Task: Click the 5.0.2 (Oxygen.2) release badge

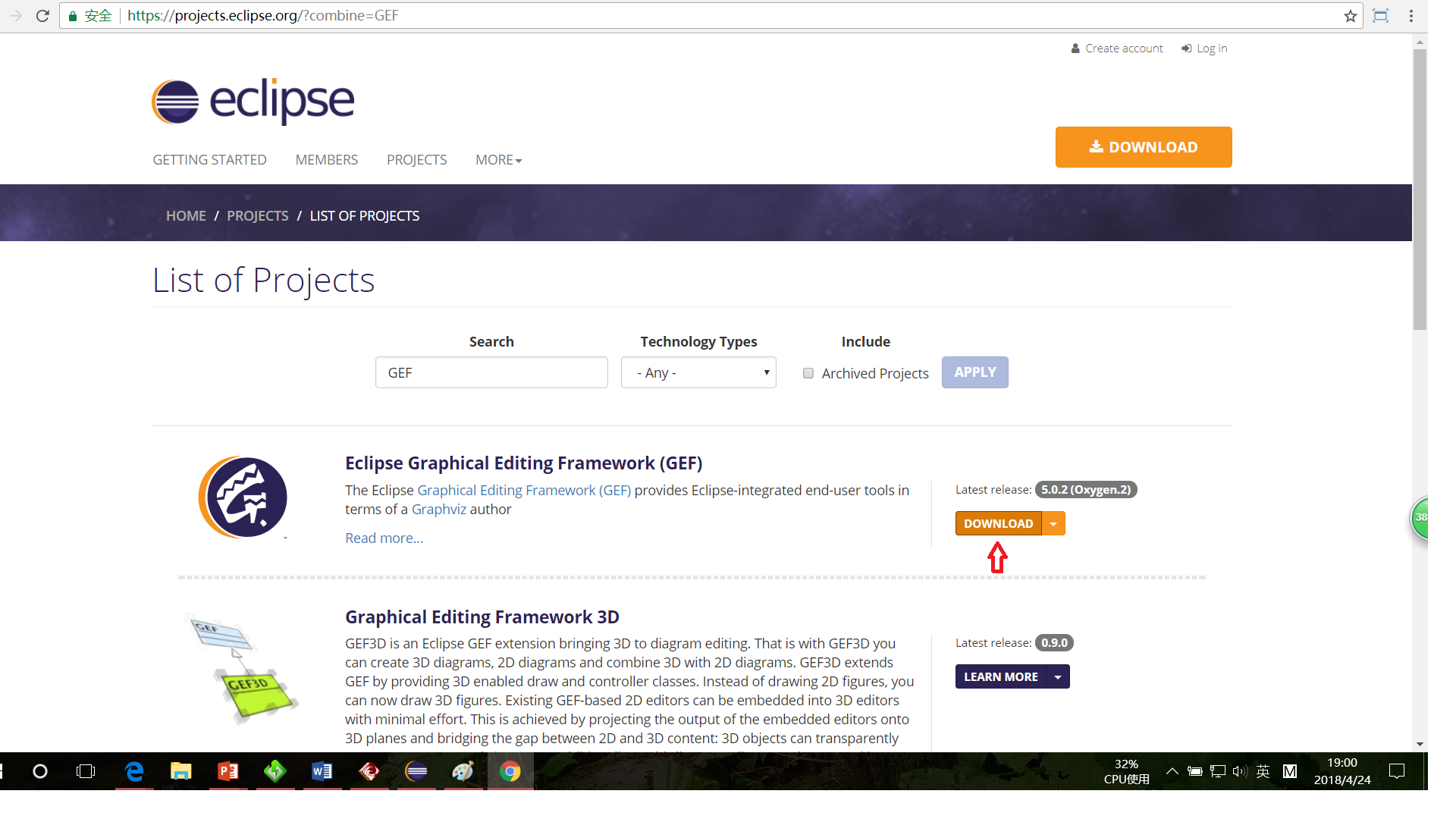Action: [1086, 490]
